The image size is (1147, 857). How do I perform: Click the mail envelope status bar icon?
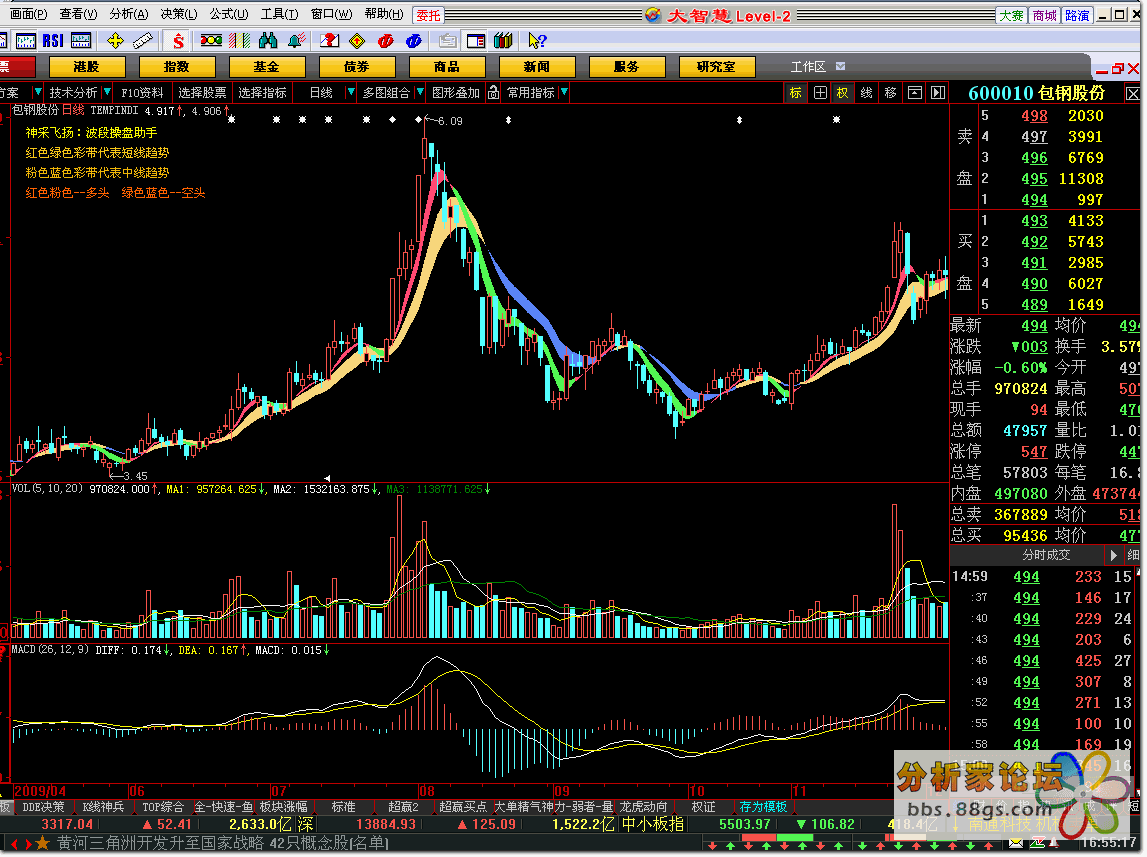point(1016,844)
